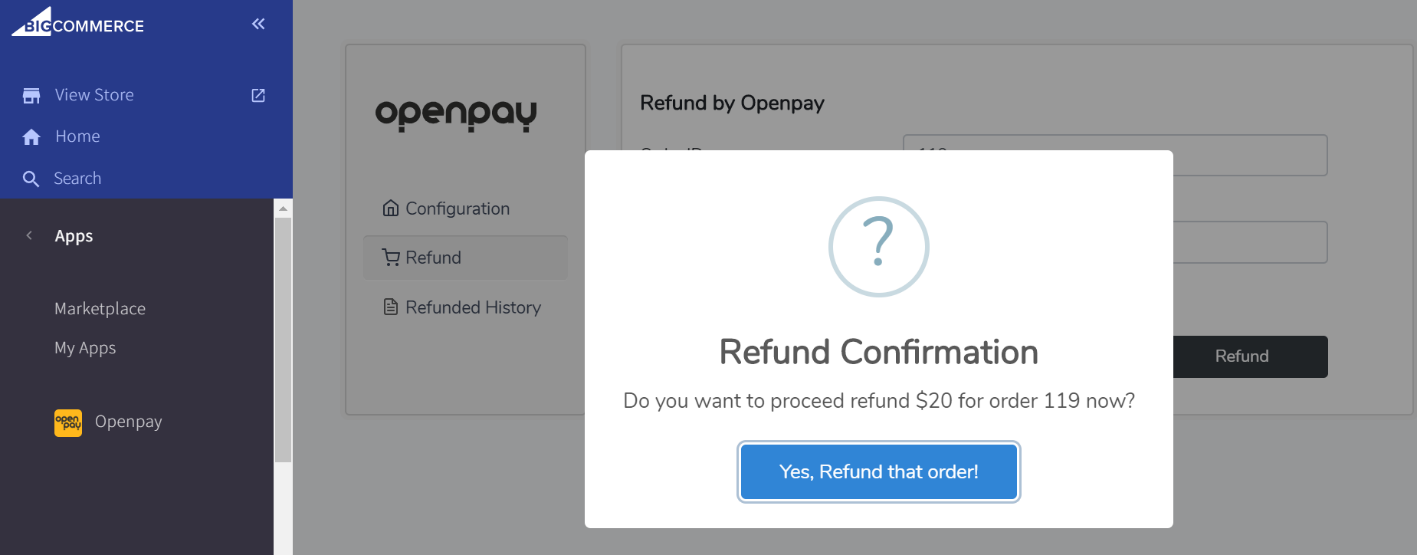Go back using Apps chevron arrow

29,236
